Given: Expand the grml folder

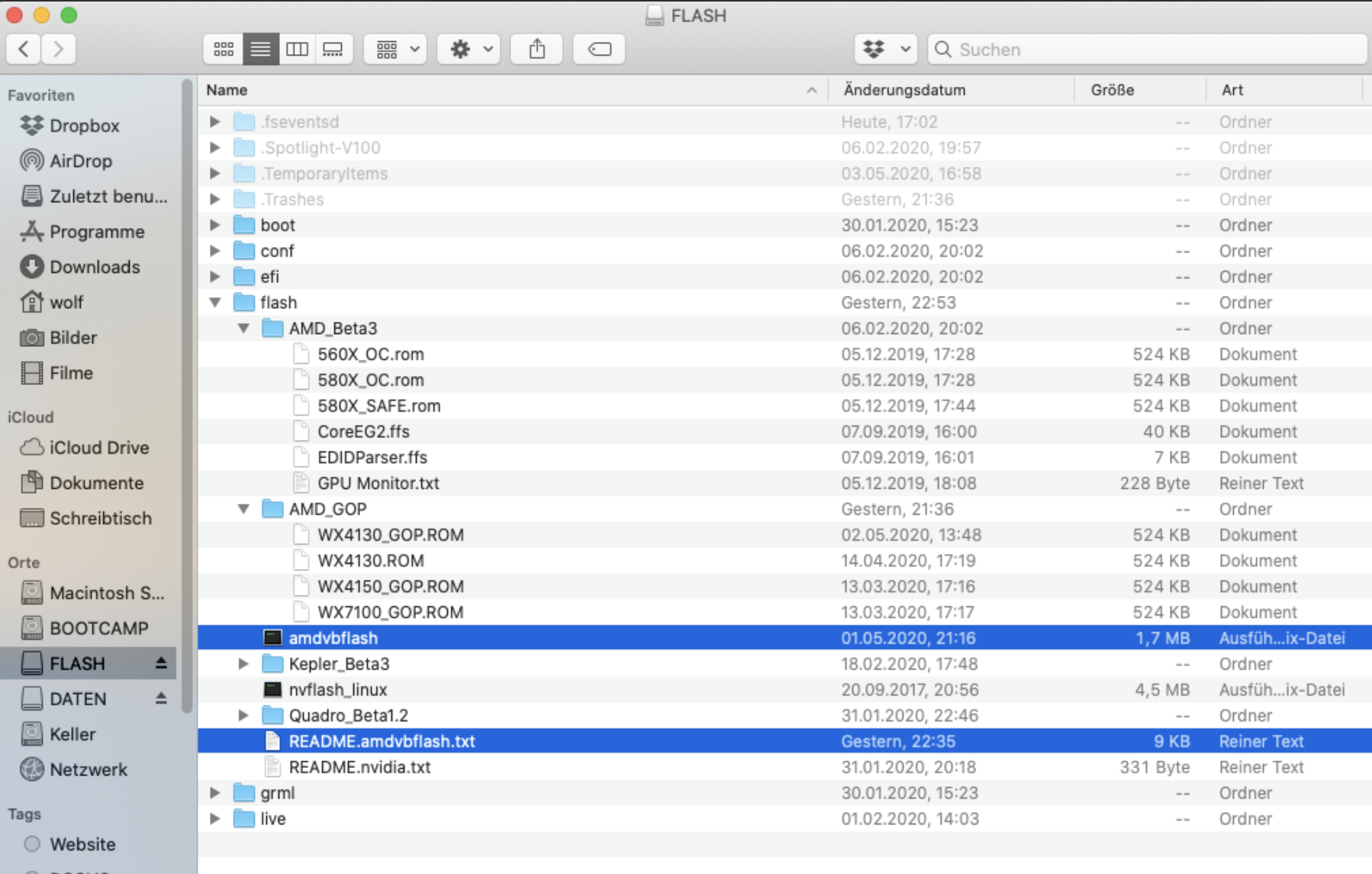Looking at the screenshot, I should pyautogui.click(x=215, y=793).
